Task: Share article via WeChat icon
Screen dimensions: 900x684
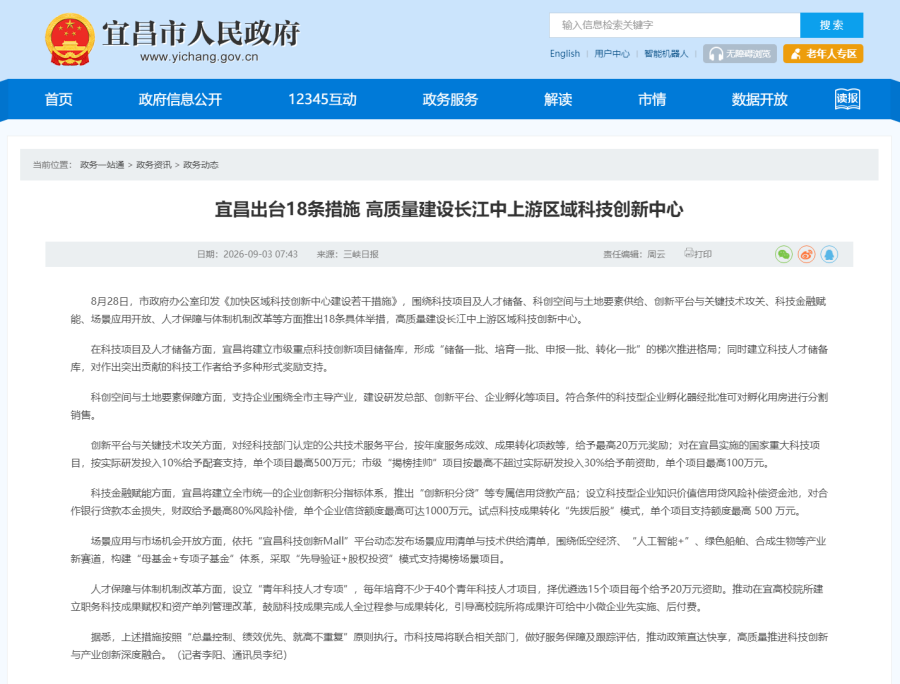Action: point(783,254)
